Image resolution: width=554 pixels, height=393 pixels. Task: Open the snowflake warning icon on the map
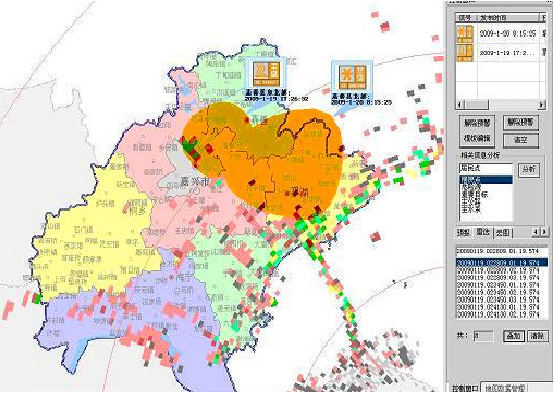(352, 77)
